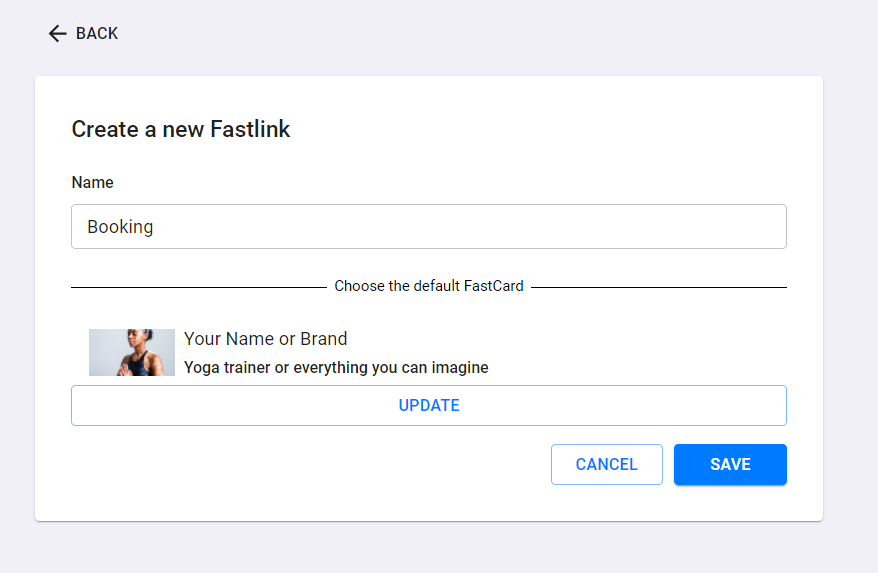
Task: Click blank card area below the SAVE button
Action: tap(730, 503)
